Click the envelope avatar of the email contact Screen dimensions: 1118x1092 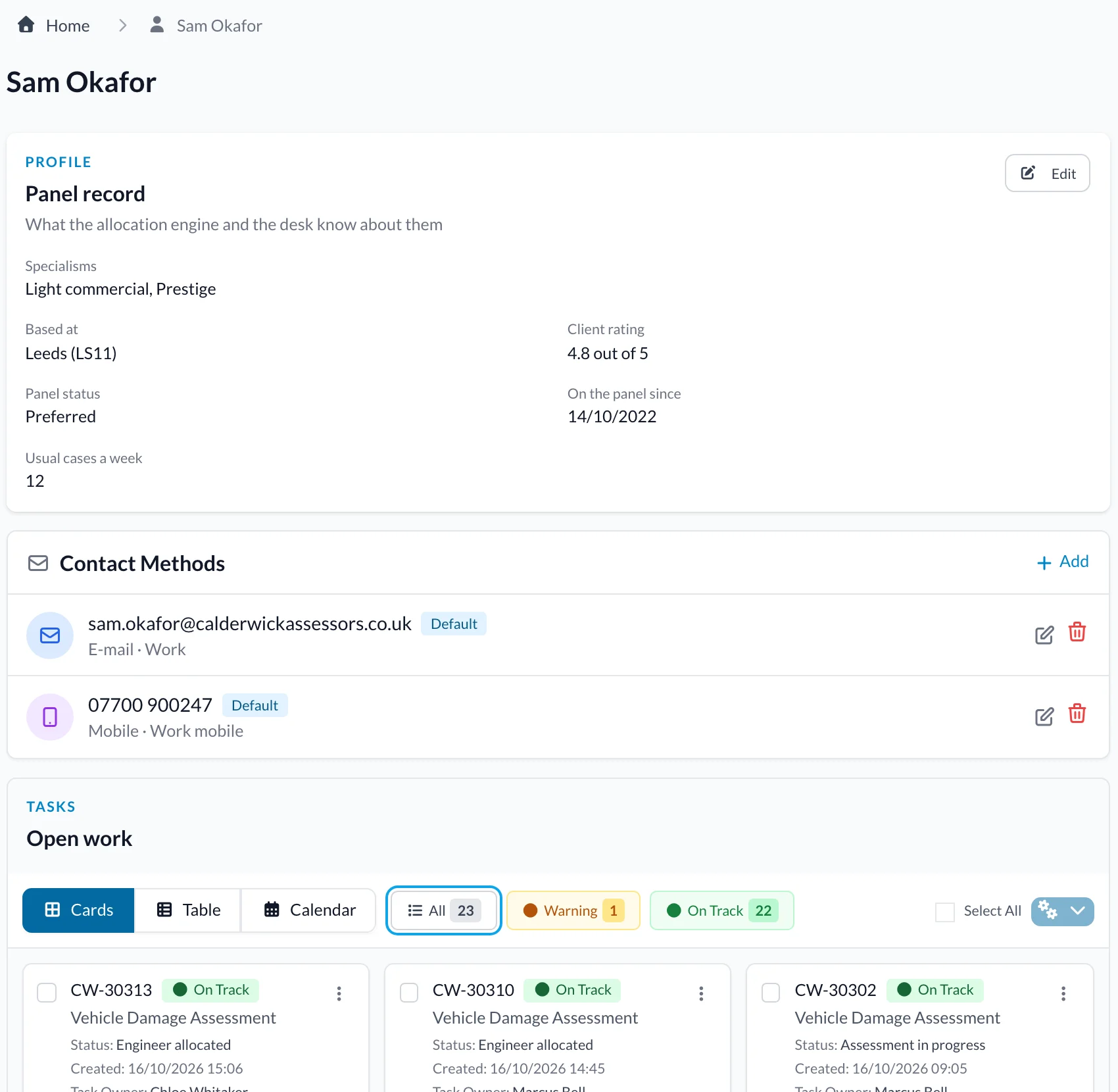point(50,635)
